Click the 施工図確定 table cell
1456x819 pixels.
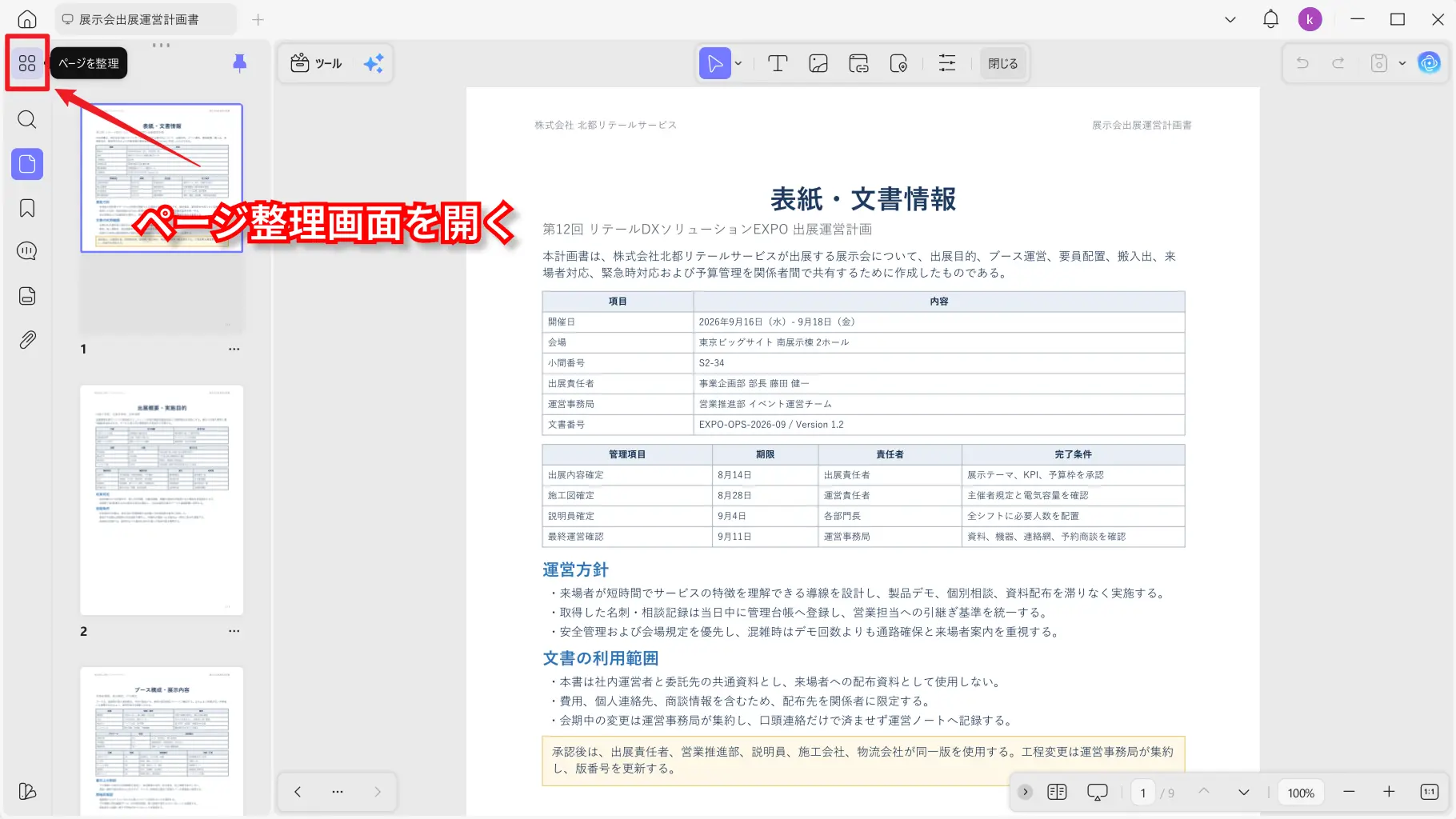(x=627, y=496)
